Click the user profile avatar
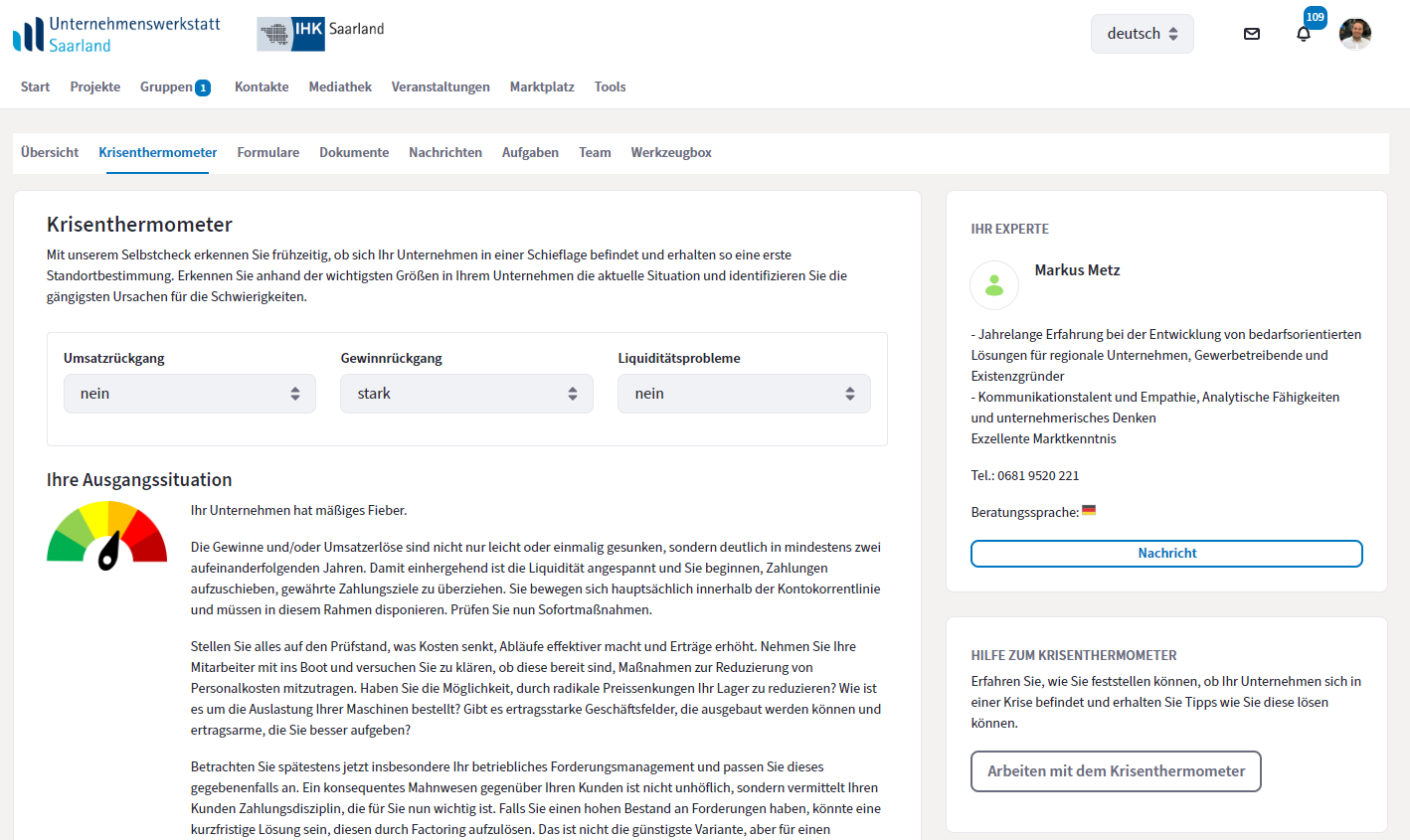The image size is (1410, 840). (1354, 34)
